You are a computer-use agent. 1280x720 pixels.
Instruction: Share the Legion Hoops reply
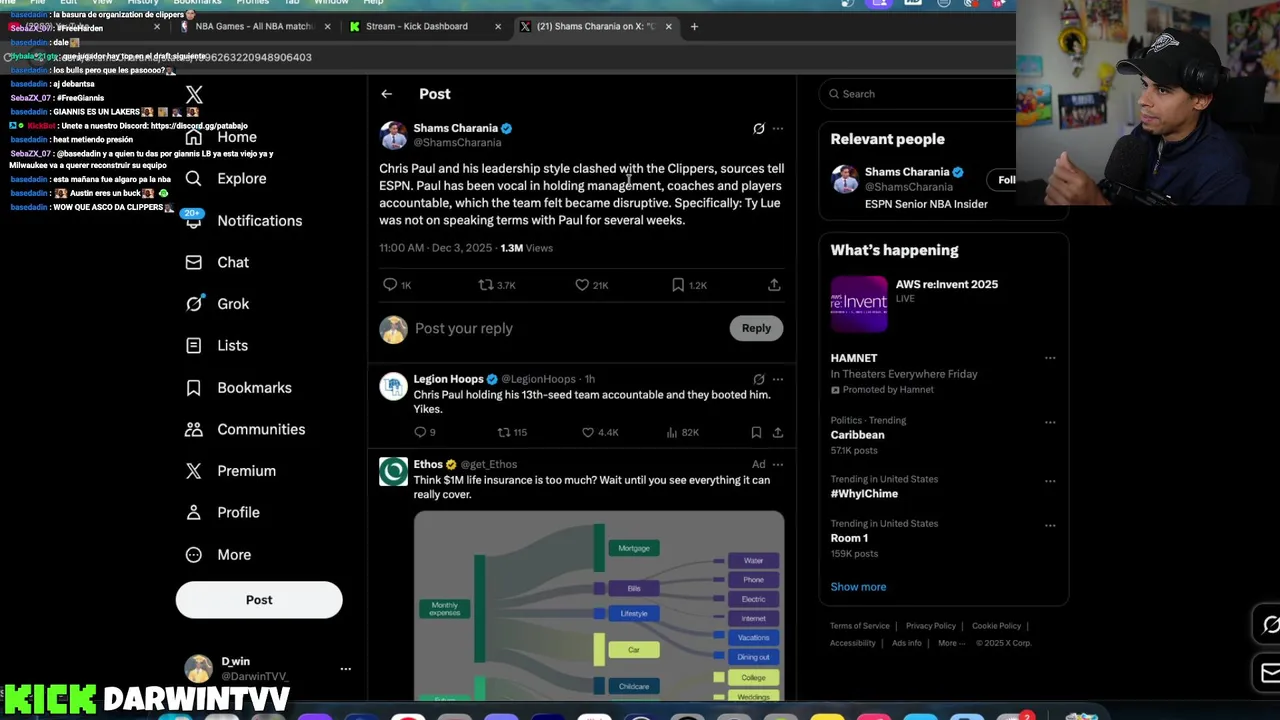tap(777, 432)
